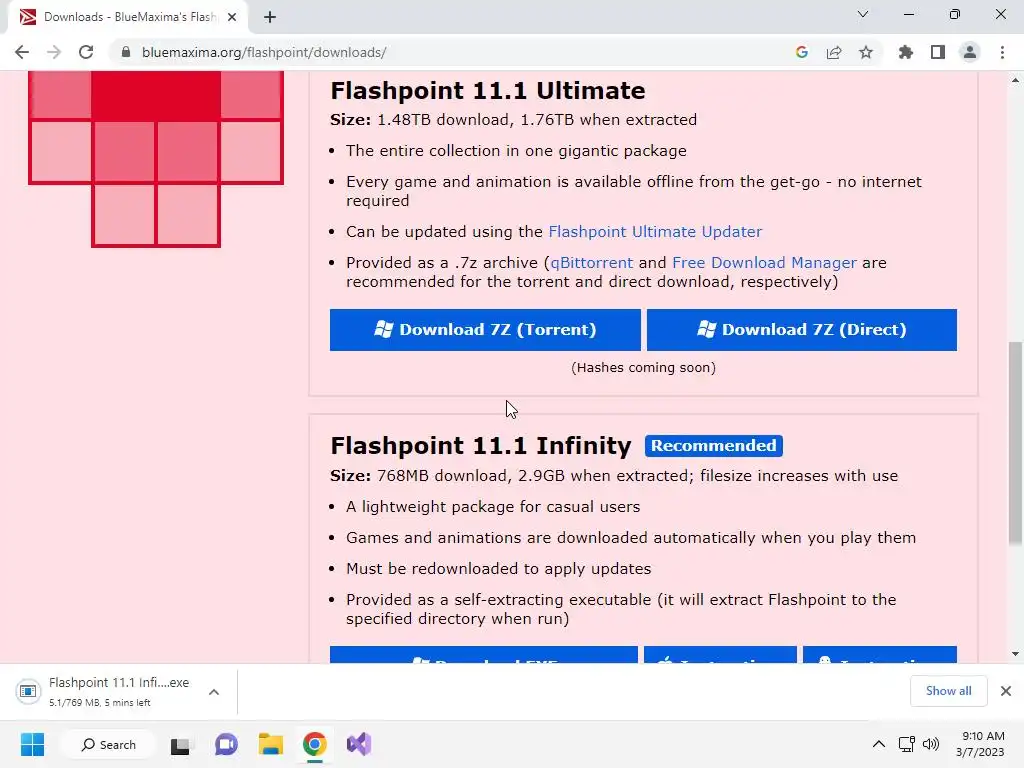
Task: Click the scrollbar down arrow
Action: tap(1015, 654)
